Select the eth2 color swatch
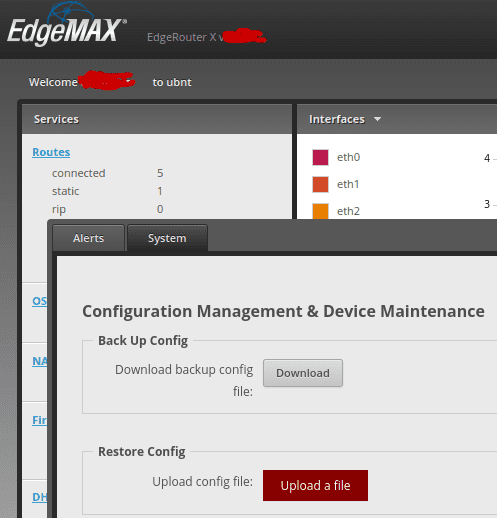This screenshot has width=497, height=518. (x=320, y=211)
